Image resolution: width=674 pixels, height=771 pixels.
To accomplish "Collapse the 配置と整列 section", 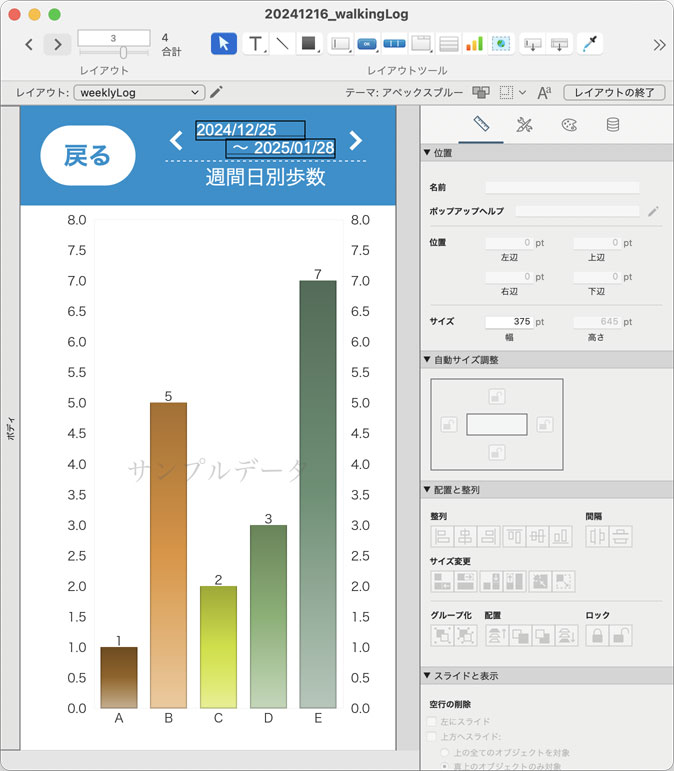I will [x=427, y=489].
